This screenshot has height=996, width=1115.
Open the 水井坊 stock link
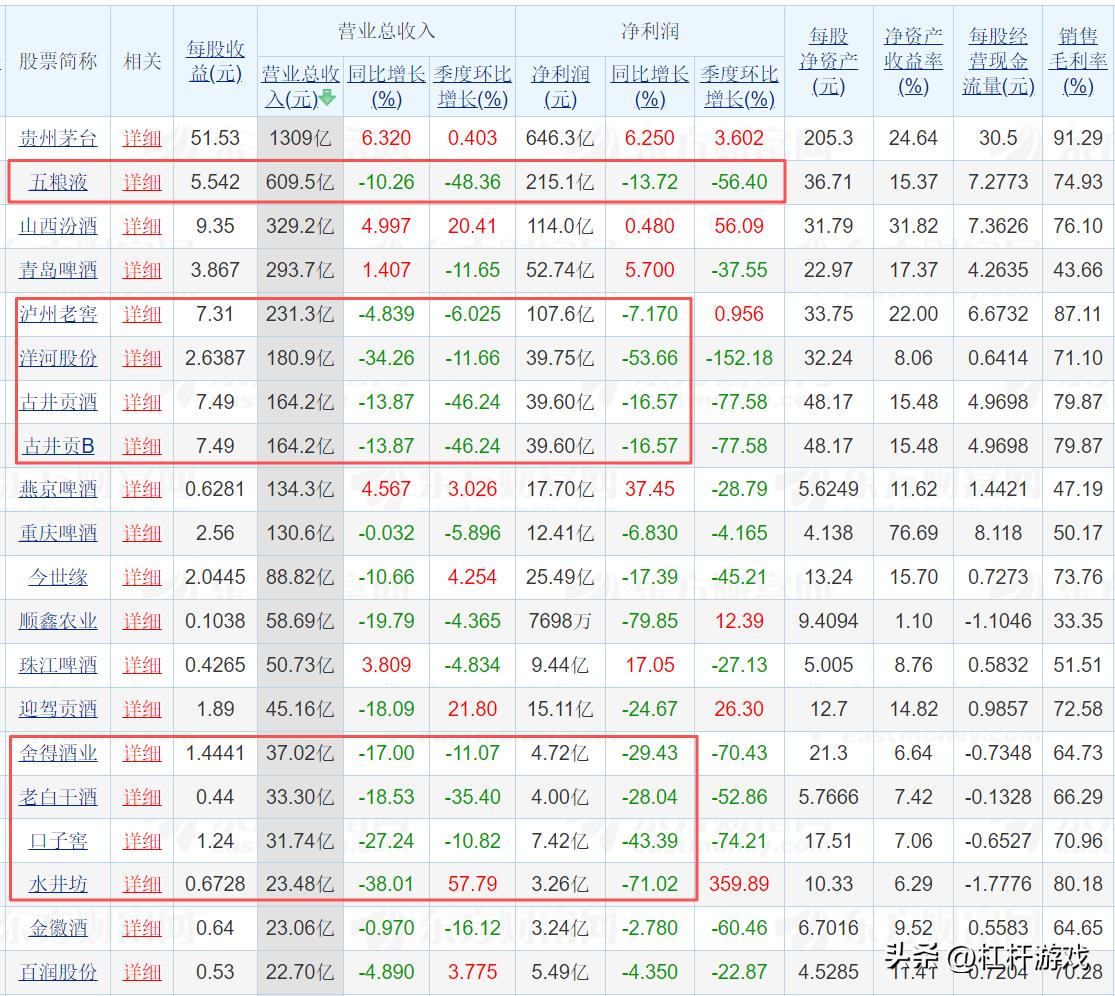58,884
